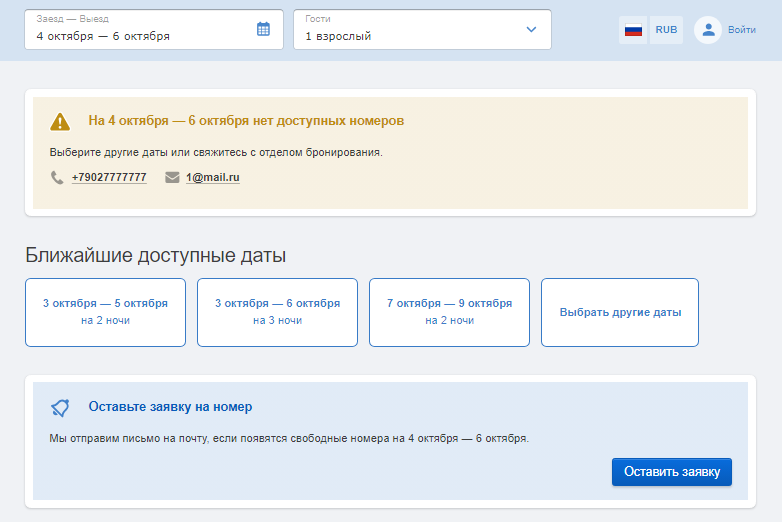This screenshot has width=782, height=522.
Task: Expand the guests dropdown chevron
Action: (x=531, y=29)
